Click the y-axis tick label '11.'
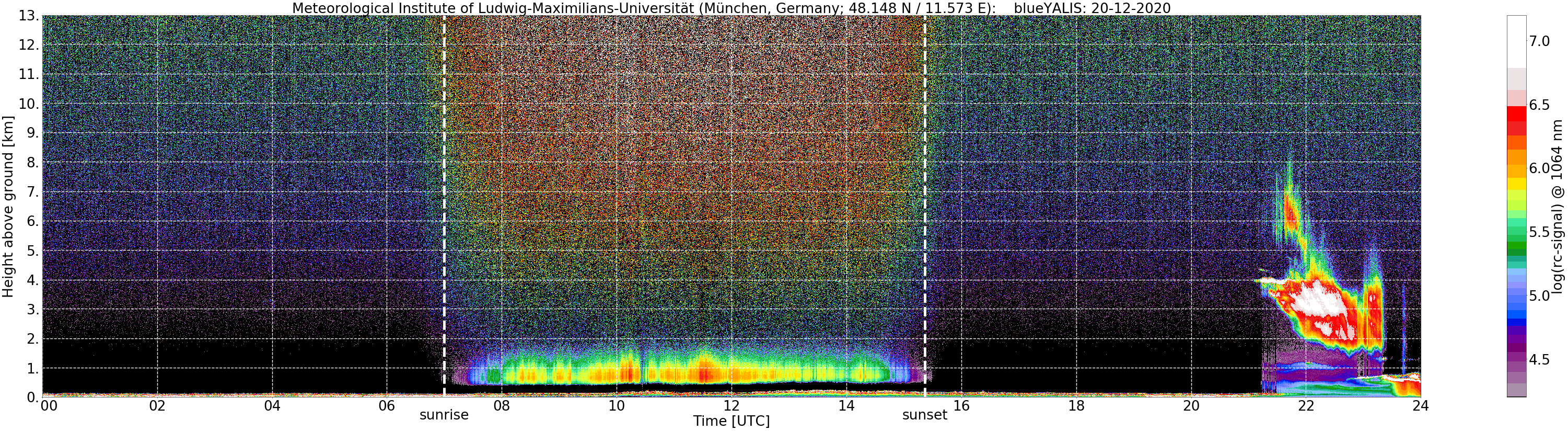The width and height of the screenshot is (1568, 431). pos(29,74)
